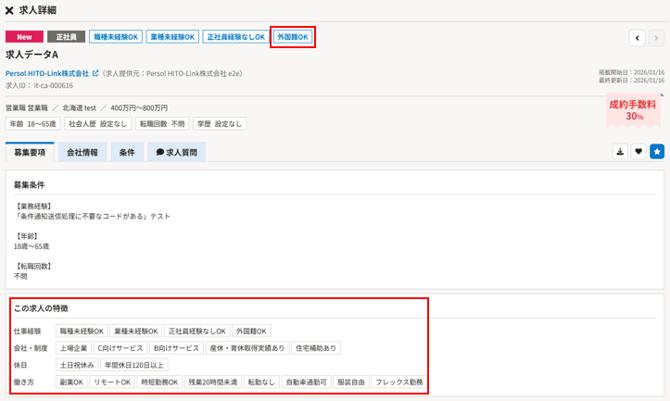Click the heart favorite icon
670x401 pixels.
click(x=638, y=152)
